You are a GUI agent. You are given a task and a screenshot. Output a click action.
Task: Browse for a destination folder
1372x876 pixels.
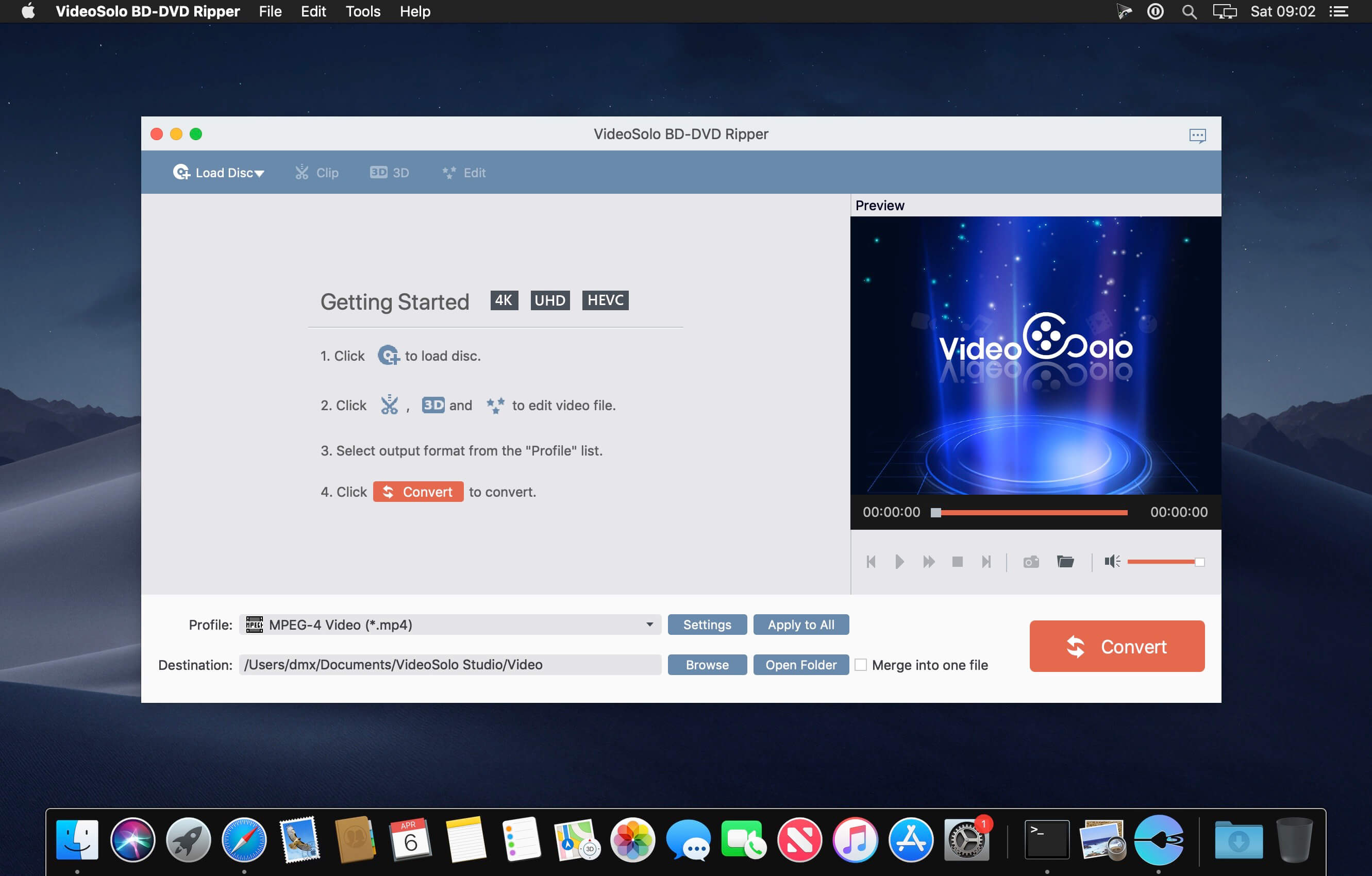[707, 665]
